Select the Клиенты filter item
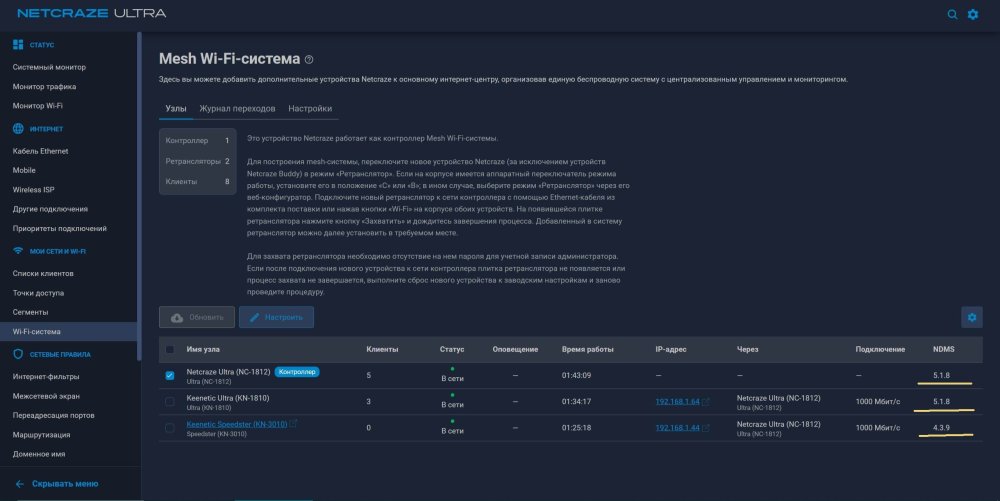 pos(197,182)
